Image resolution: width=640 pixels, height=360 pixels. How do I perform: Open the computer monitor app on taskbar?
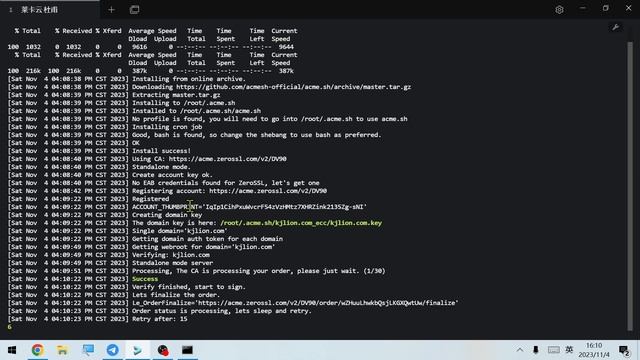(88, 350)
